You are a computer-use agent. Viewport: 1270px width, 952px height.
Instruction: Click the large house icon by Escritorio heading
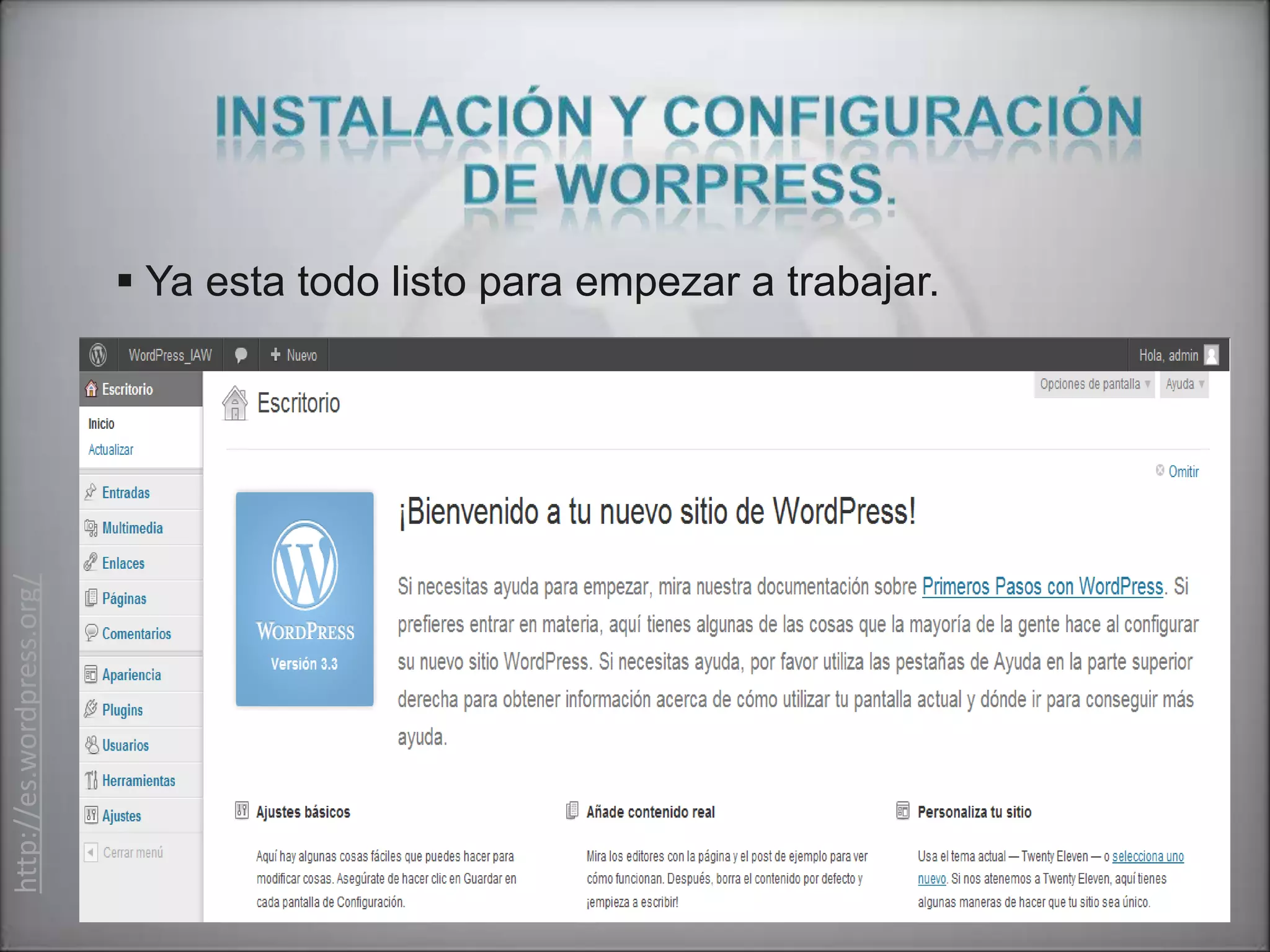click(234, 403)
